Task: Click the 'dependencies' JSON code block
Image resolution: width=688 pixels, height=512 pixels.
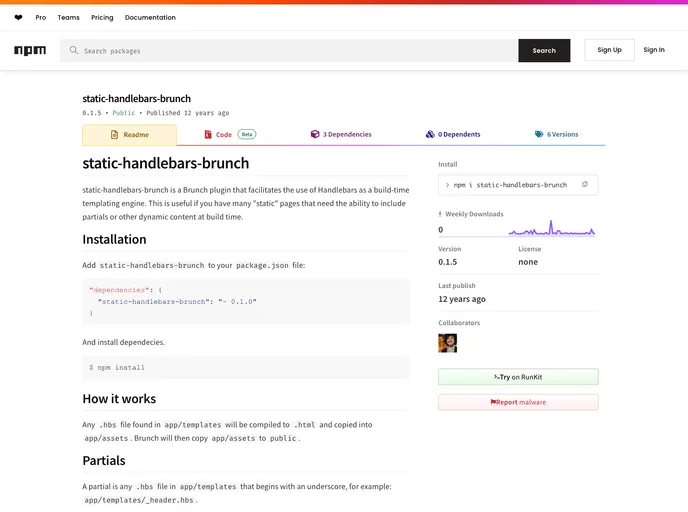Action: (246, 301)
